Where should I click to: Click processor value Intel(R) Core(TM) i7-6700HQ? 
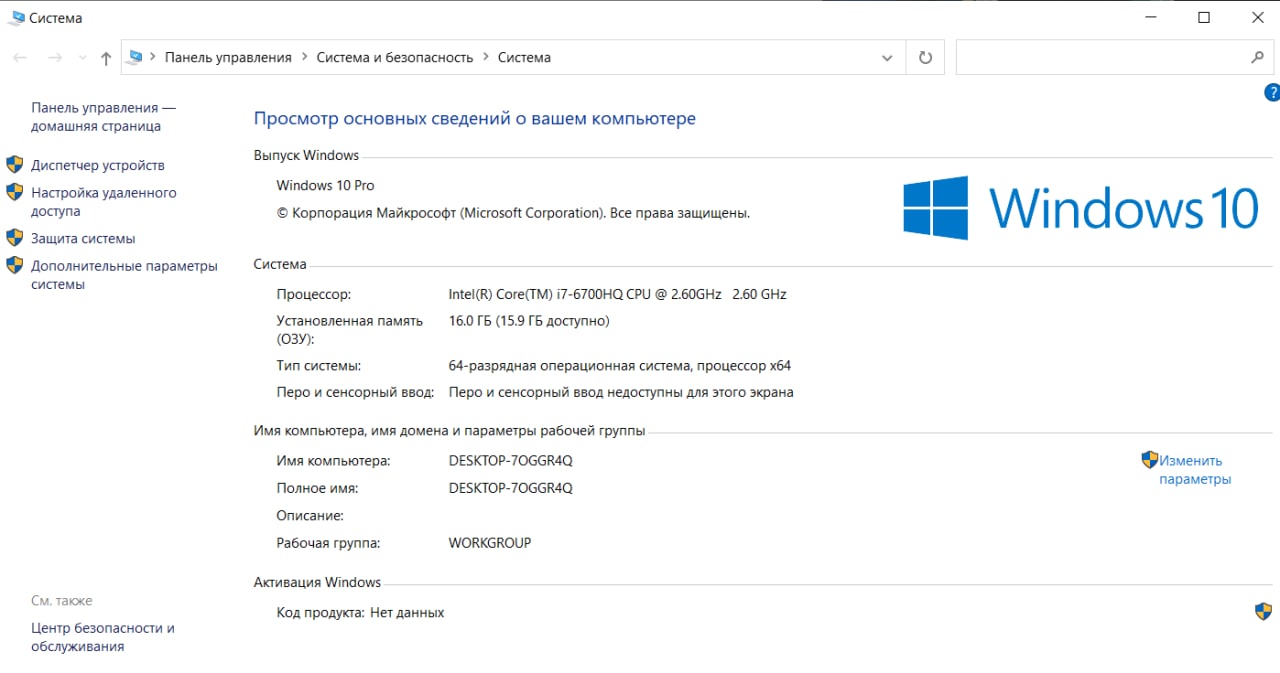point(618,294)
